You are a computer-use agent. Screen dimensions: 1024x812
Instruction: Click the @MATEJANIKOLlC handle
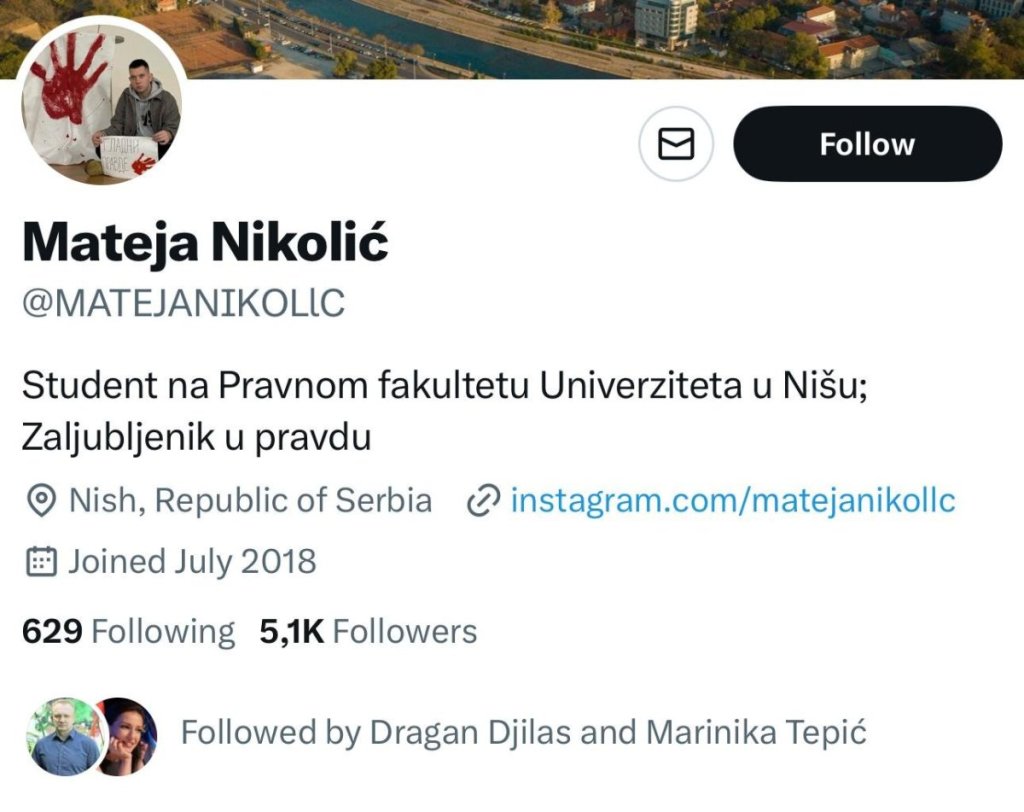(x=183, y=303)
